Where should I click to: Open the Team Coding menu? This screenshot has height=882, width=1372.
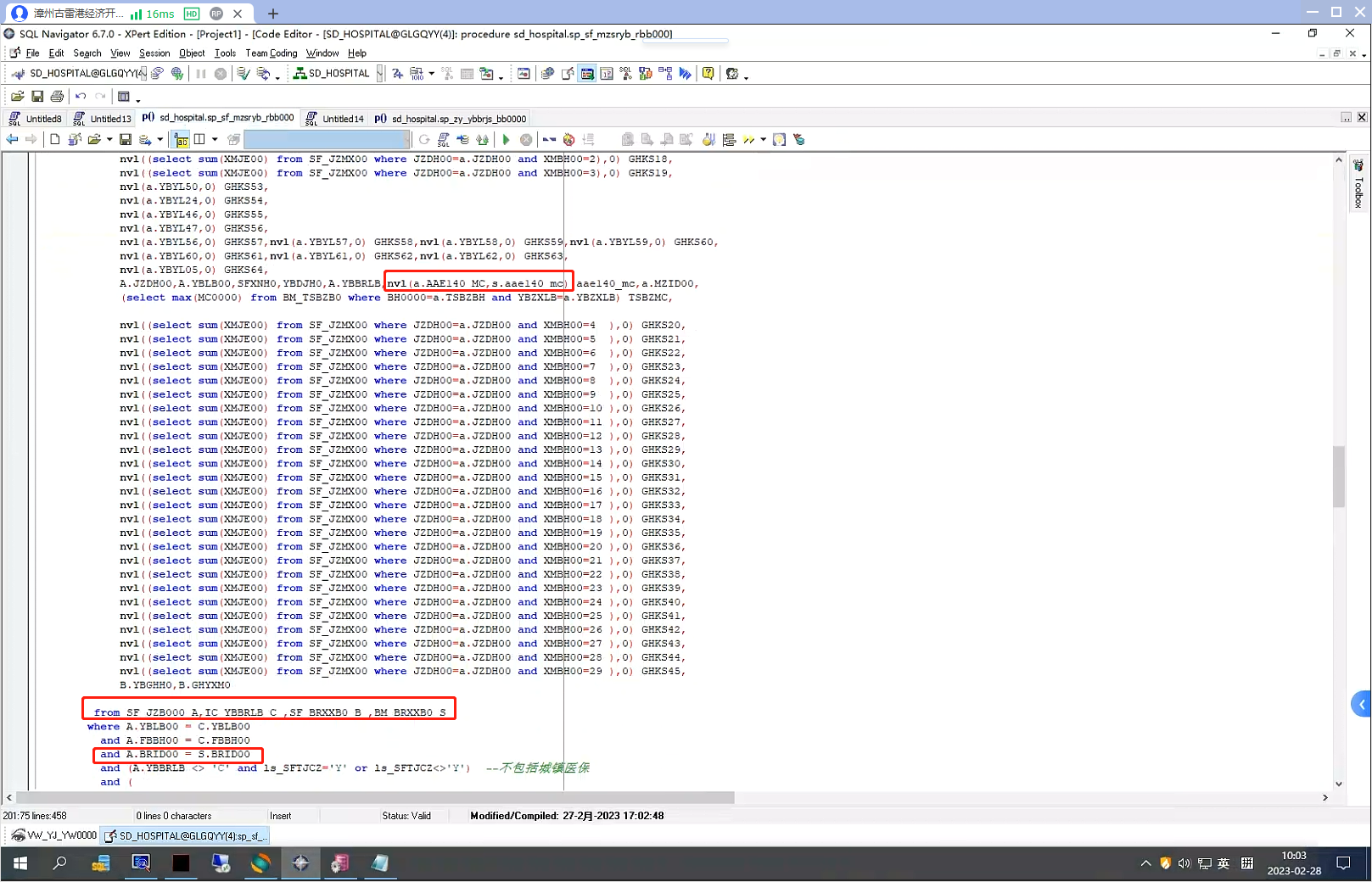[x=271, y=53]
